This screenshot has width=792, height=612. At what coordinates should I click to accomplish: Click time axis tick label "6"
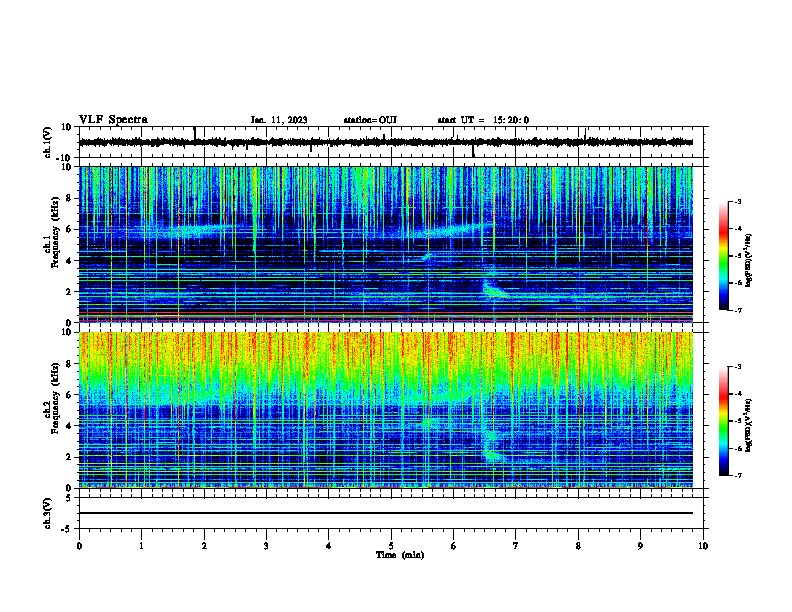coord(454,546)
